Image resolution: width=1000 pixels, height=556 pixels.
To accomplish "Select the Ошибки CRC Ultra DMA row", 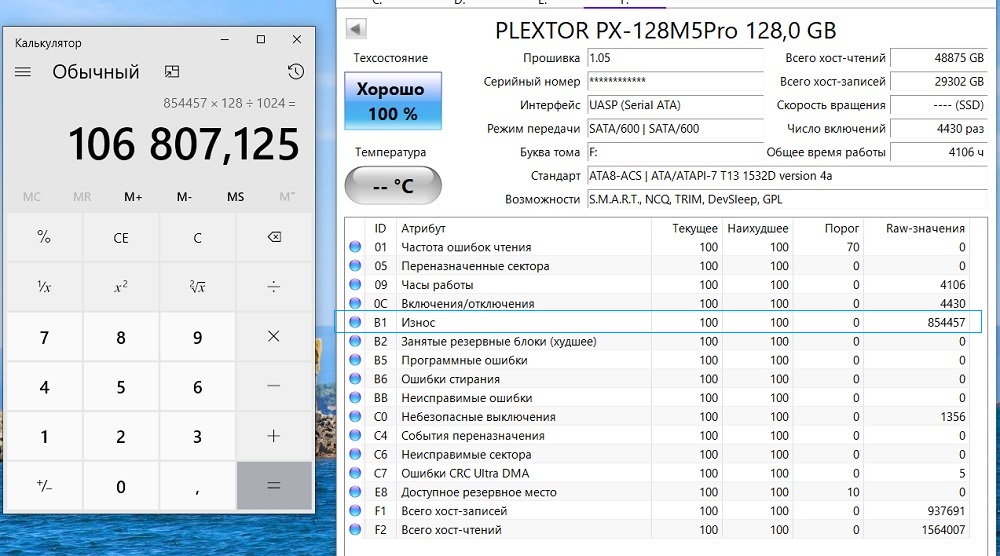I will pos(658,474).
